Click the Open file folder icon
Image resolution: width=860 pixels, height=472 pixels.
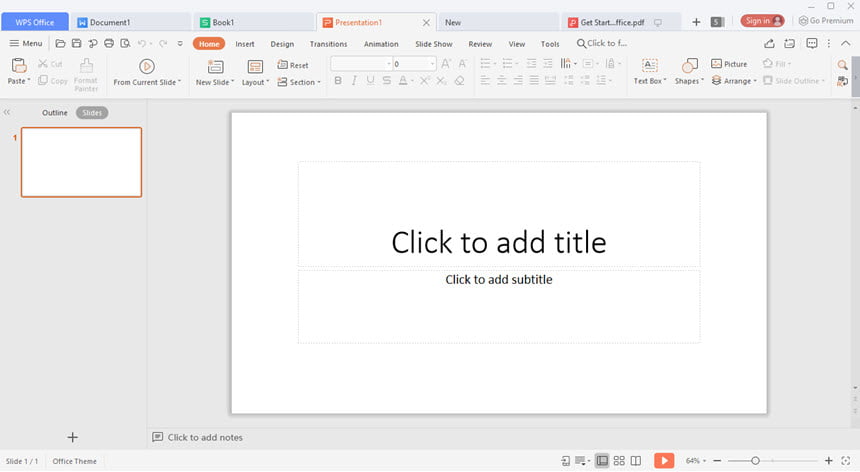(x=60, y=43)
